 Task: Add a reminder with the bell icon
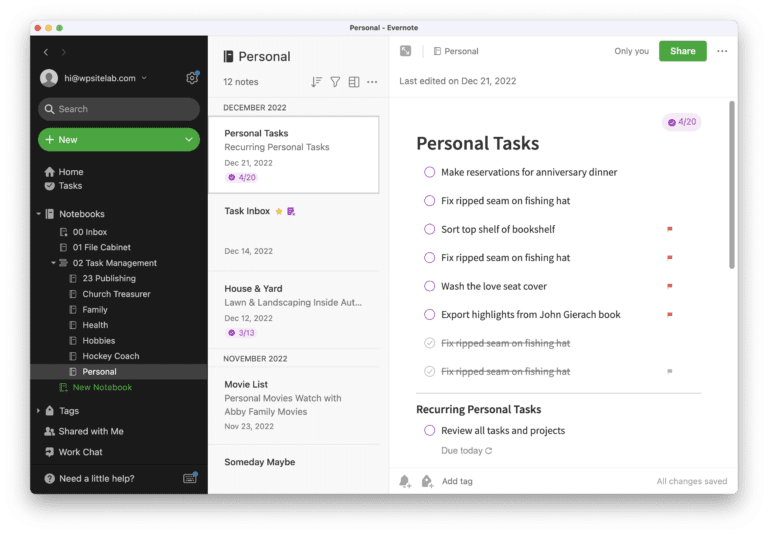pos(405,481)
